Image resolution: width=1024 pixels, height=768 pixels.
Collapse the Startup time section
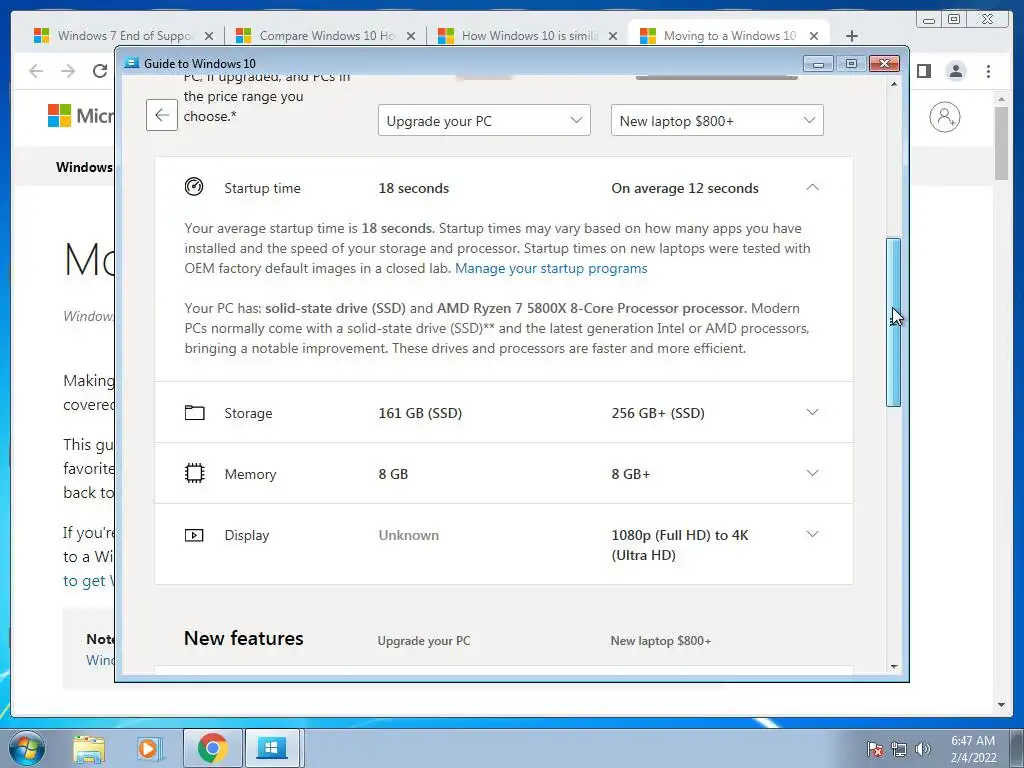tap(812, 187)
